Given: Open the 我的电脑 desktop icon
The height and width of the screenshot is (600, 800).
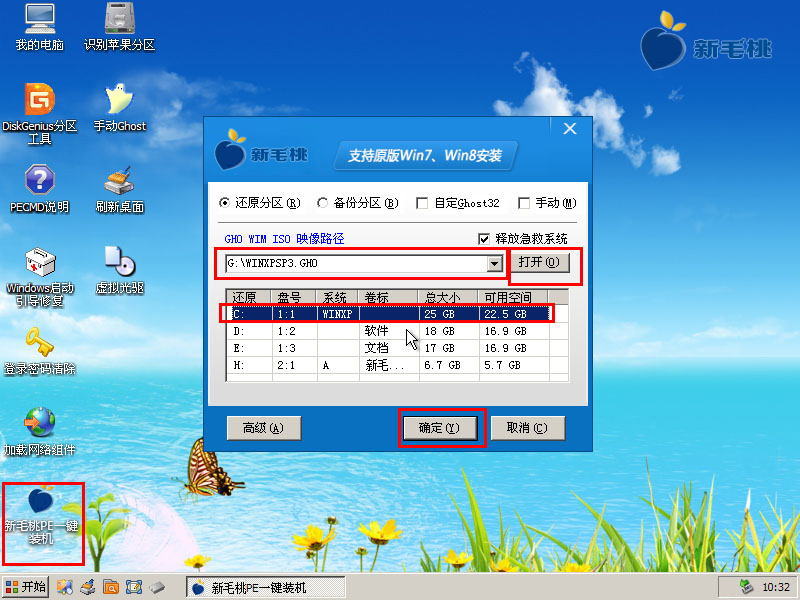Looking at the screenshot, I should 39,28.
